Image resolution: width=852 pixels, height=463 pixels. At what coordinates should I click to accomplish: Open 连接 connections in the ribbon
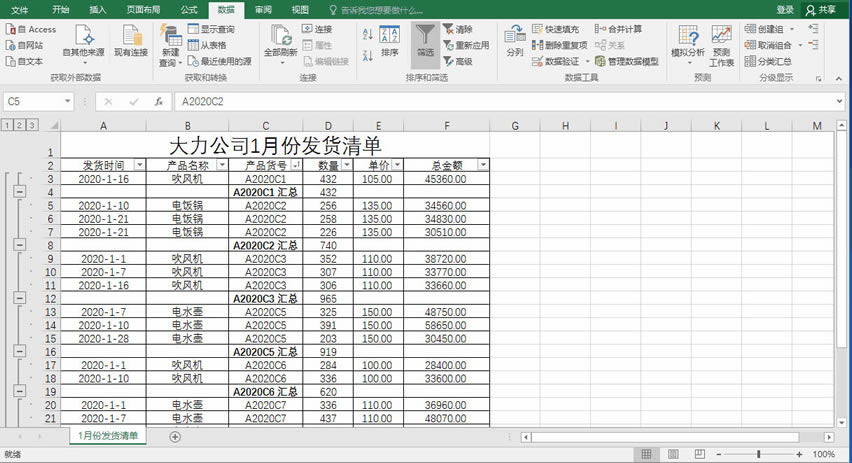[x=317, y=29]
